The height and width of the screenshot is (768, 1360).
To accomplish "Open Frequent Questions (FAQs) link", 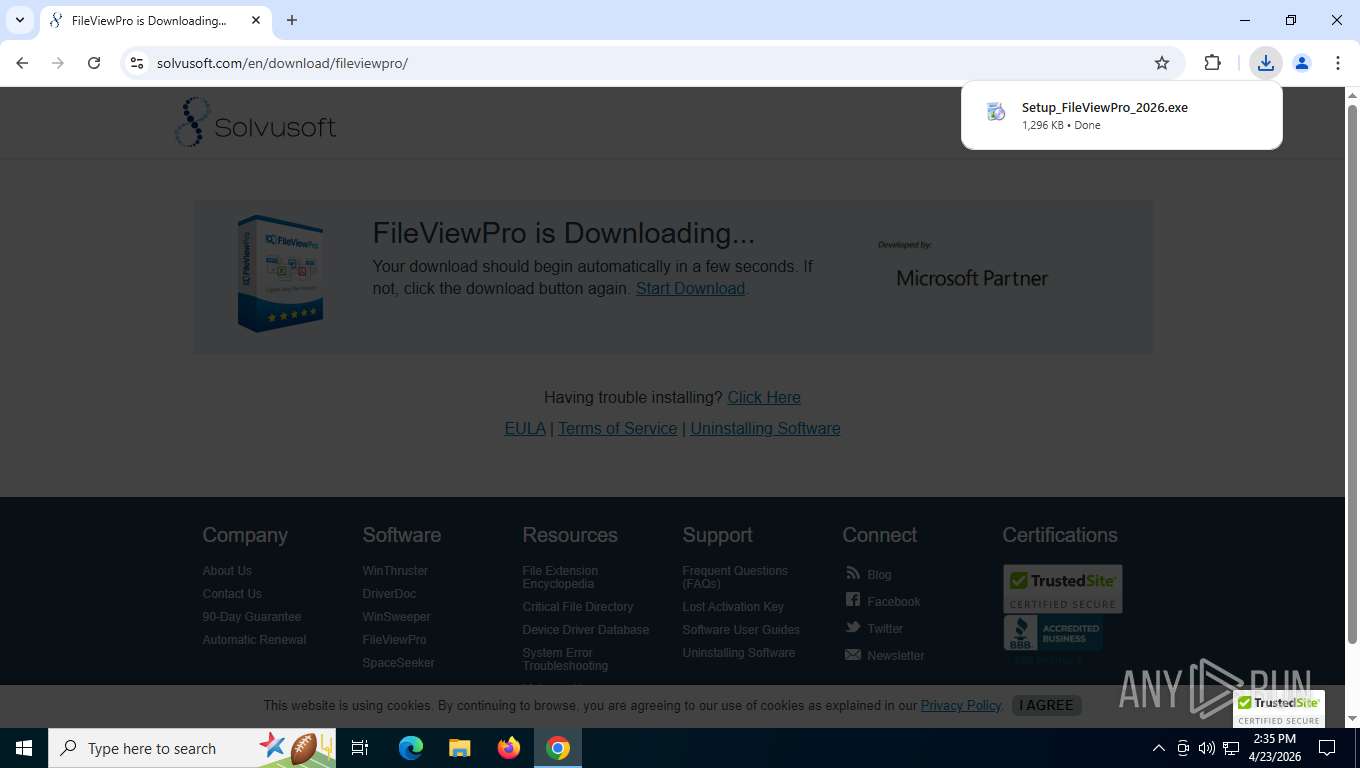I will click(735, 577).
